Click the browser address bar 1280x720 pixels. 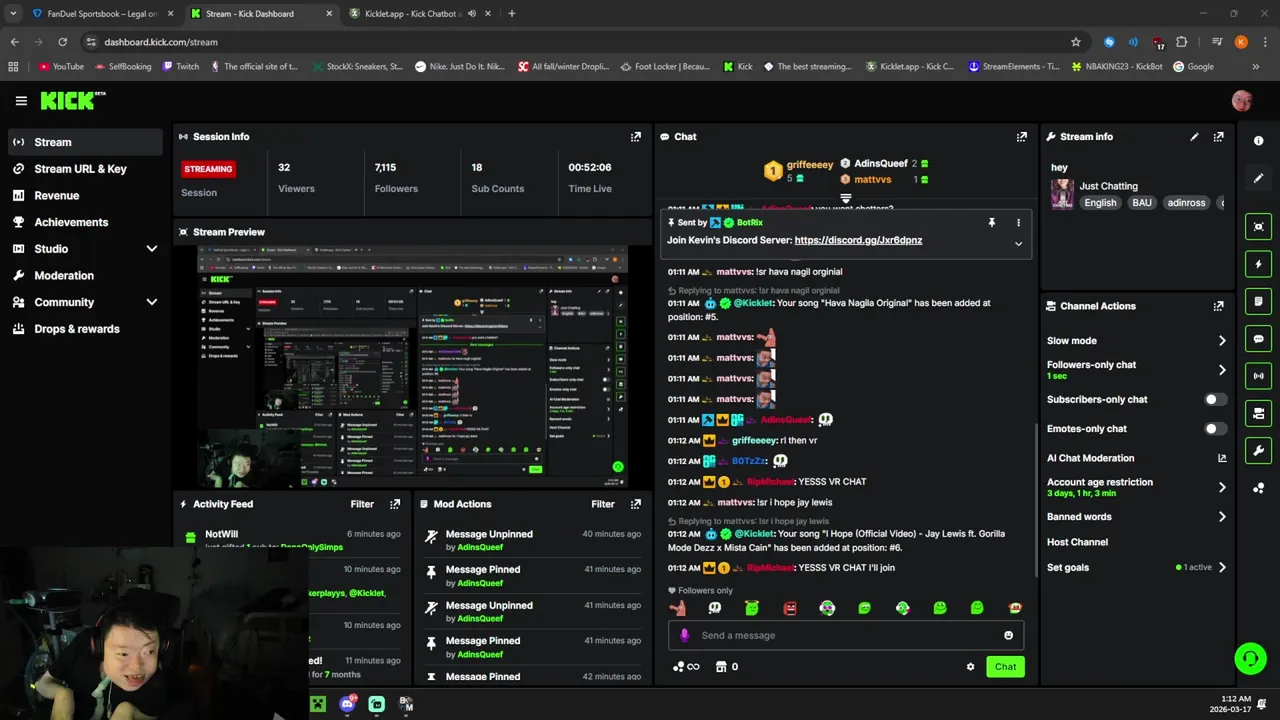580,42
